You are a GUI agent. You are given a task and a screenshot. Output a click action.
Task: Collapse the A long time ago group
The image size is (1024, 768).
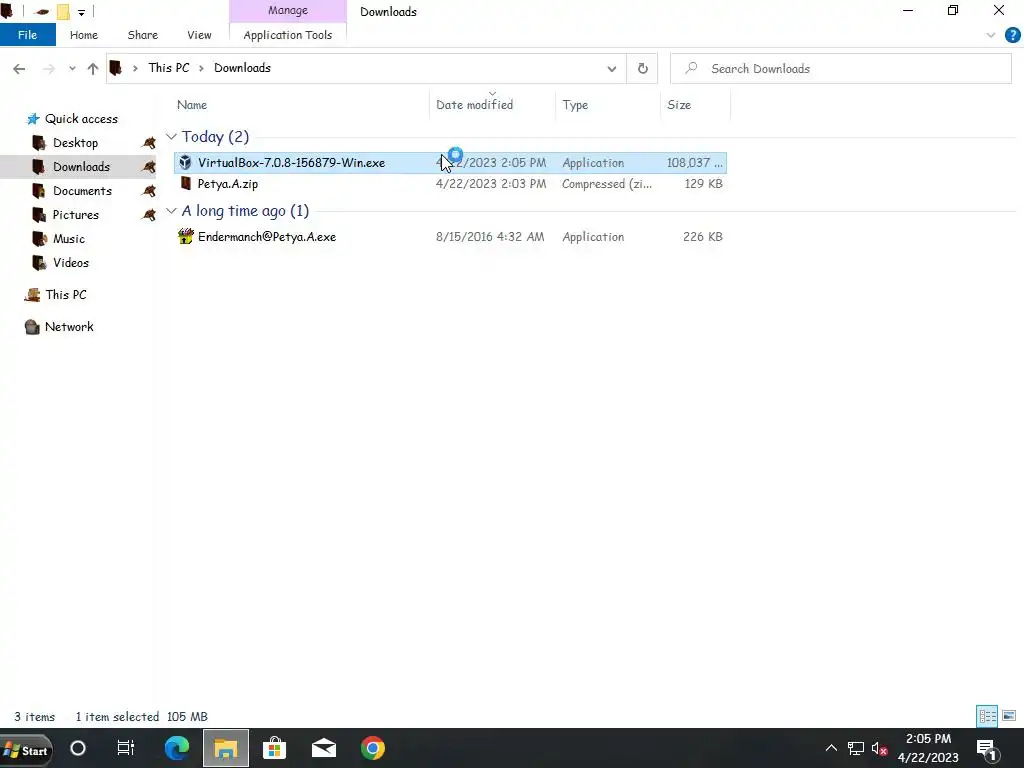click(171, 211)
